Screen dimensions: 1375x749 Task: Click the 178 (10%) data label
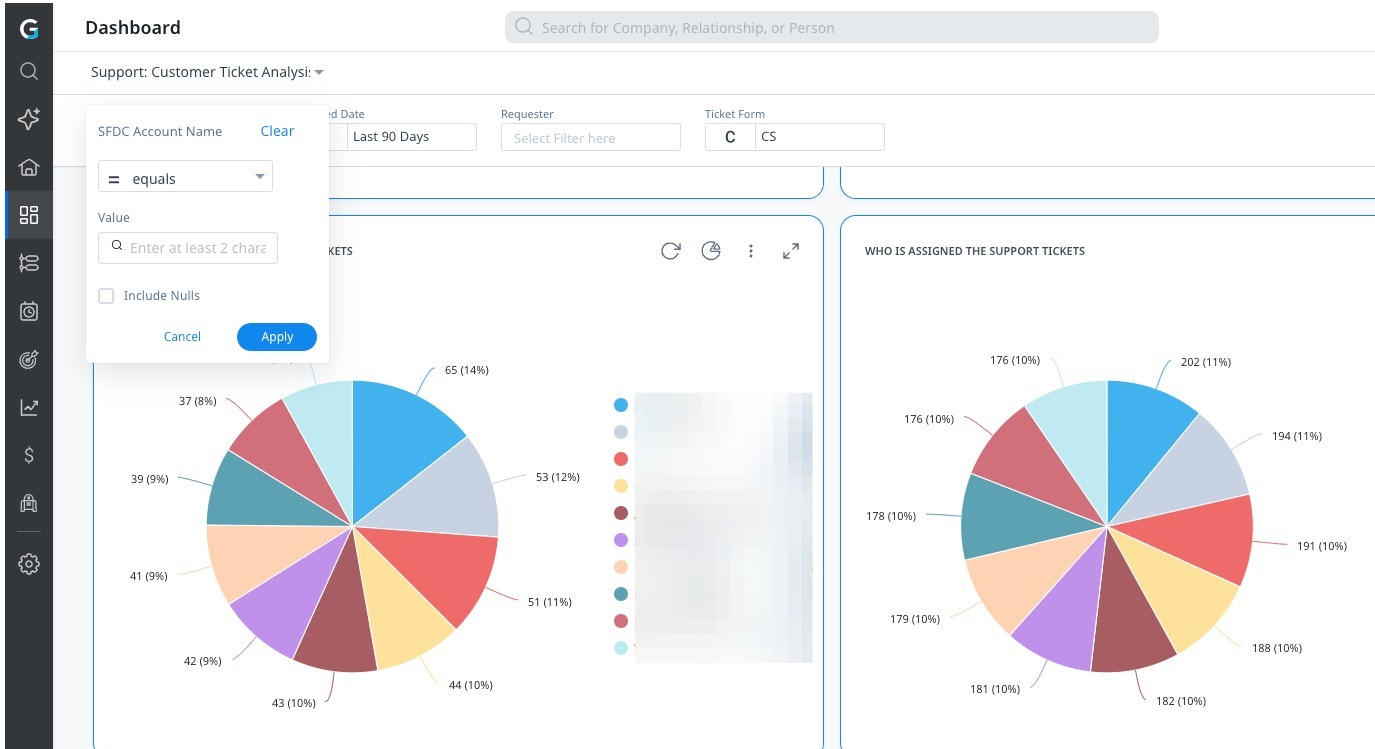(891, 516)
